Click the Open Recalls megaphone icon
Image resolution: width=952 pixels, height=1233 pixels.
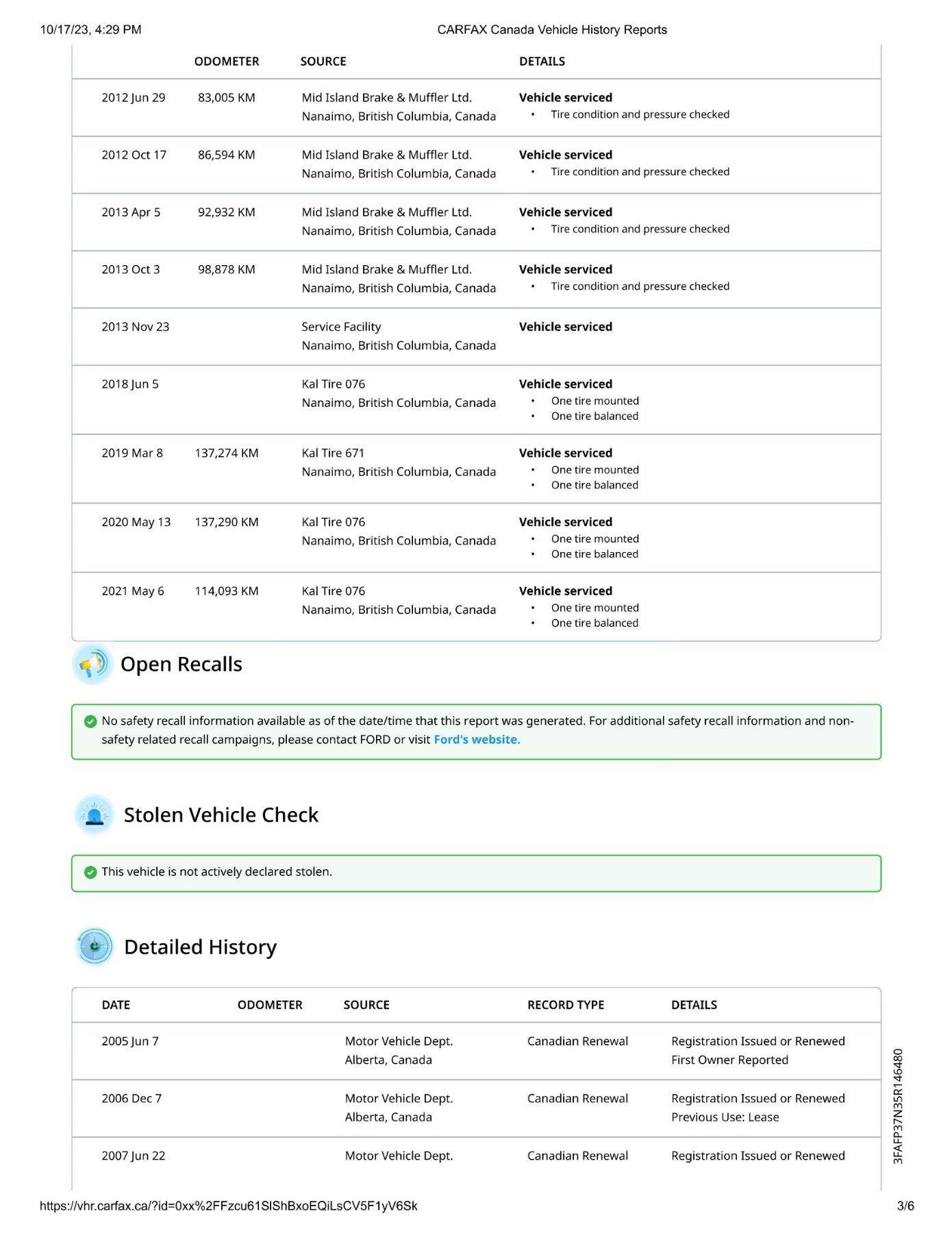(x=92, y=664)
